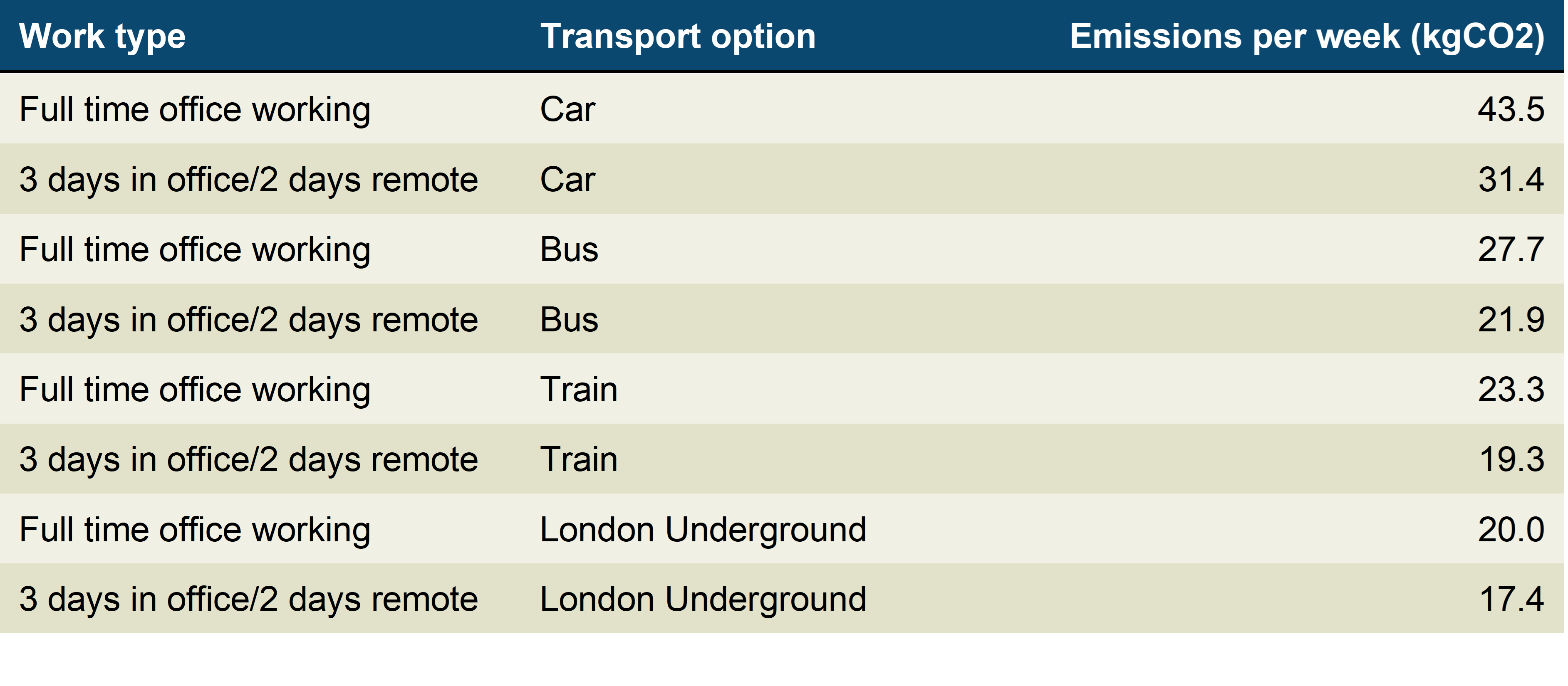
Task: Click the Work type column header
Action: [x=102, y=37]
